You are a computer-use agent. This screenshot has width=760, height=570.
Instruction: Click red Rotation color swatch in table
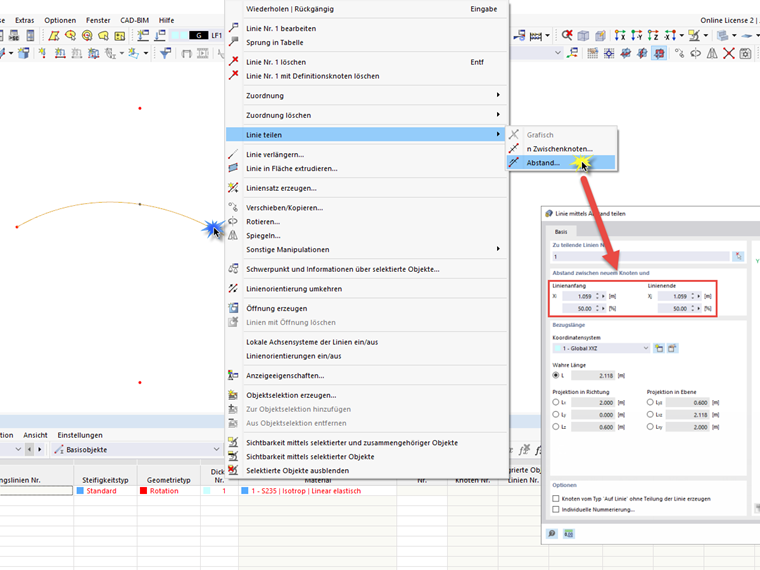143,491
